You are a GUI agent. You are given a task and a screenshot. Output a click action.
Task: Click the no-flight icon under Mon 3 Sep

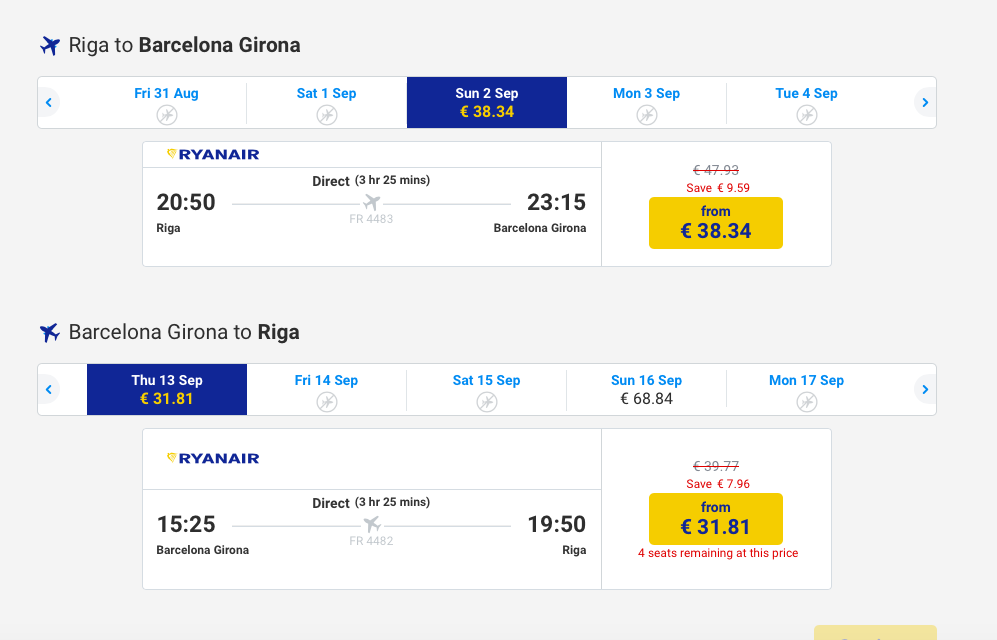point(647,115)
